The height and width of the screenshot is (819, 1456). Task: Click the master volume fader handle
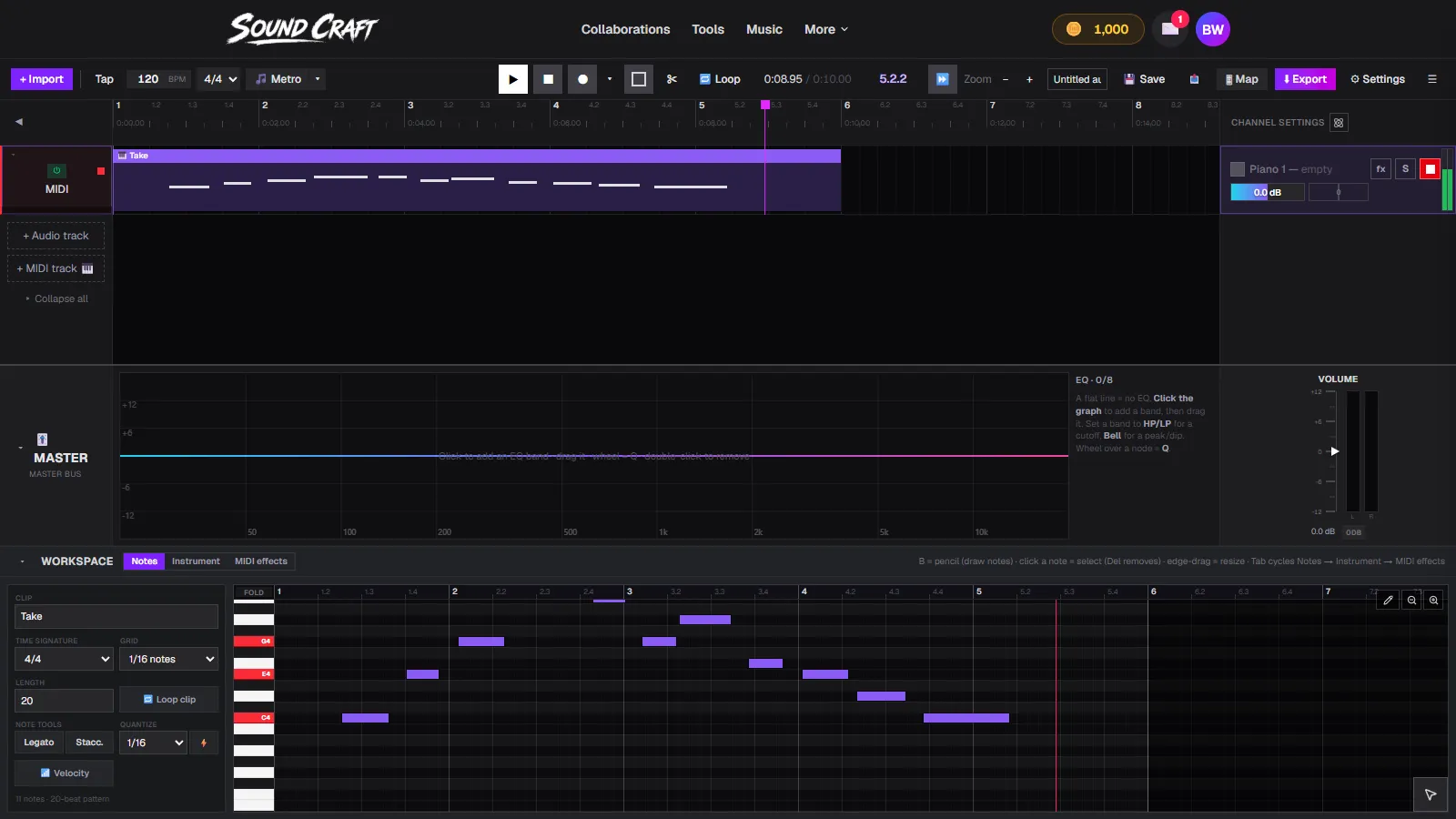1335,451
